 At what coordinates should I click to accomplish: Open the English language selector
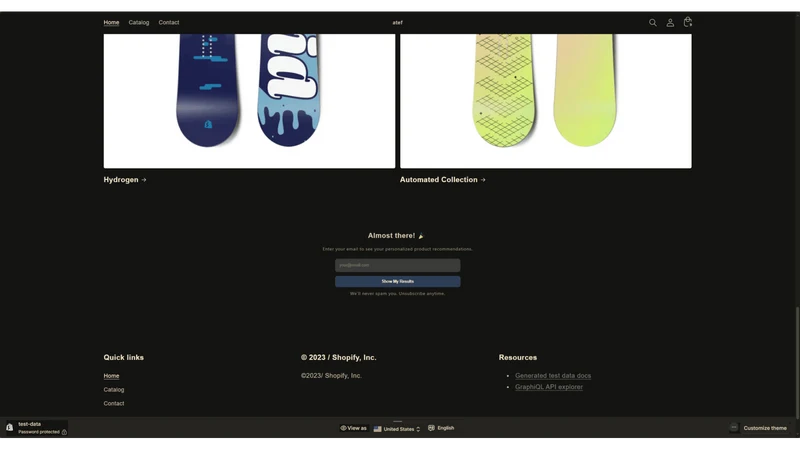pos(441,428)
